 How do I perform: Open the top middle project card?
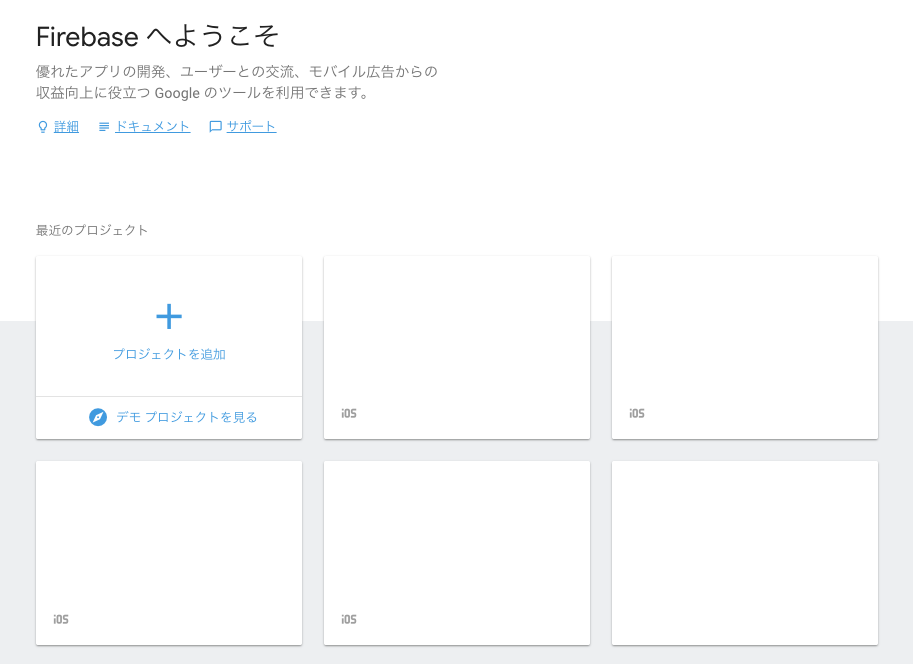click(x=456, y=346)
